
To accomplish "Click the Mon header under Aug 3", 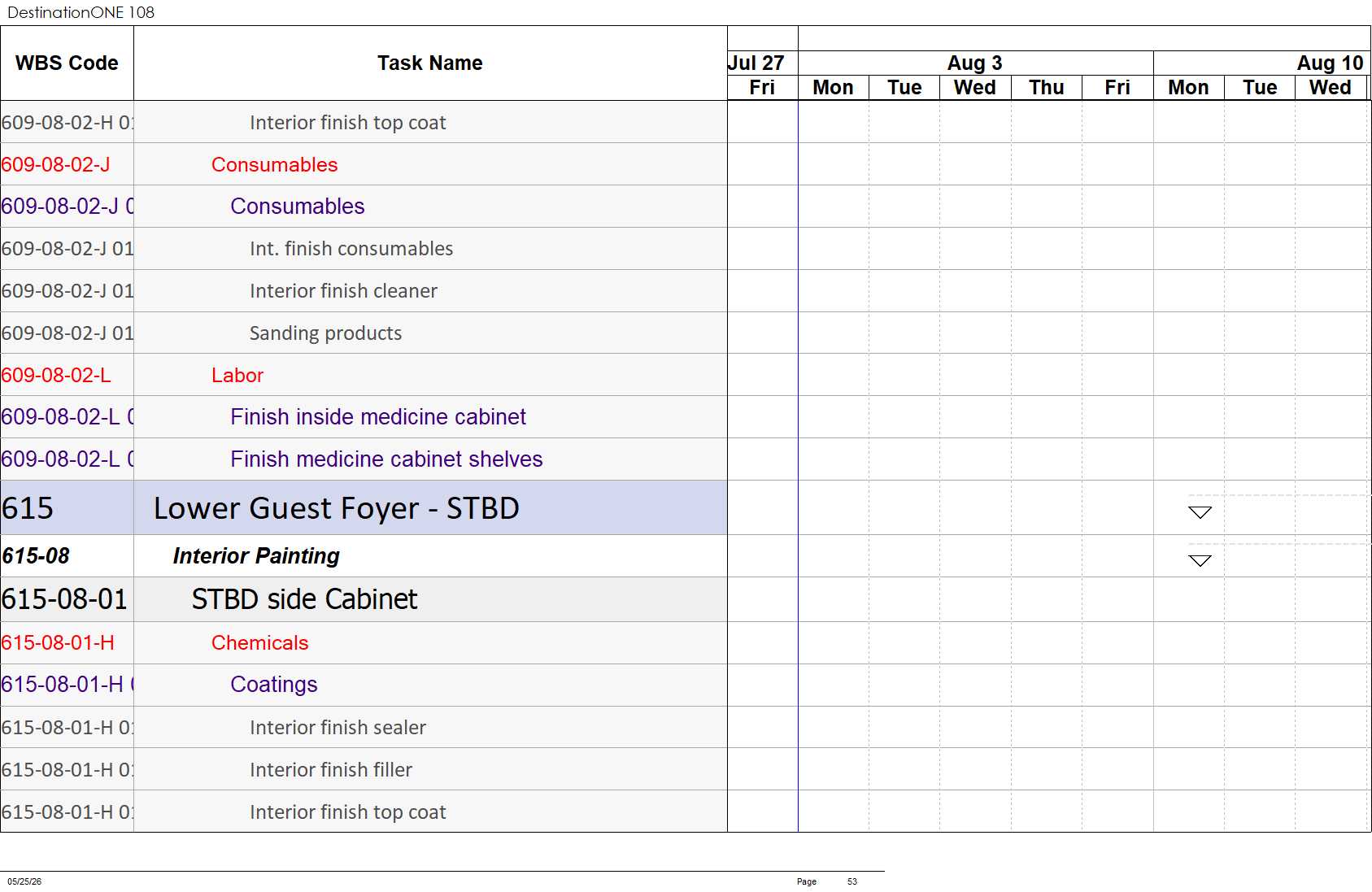I will point(833,87).
